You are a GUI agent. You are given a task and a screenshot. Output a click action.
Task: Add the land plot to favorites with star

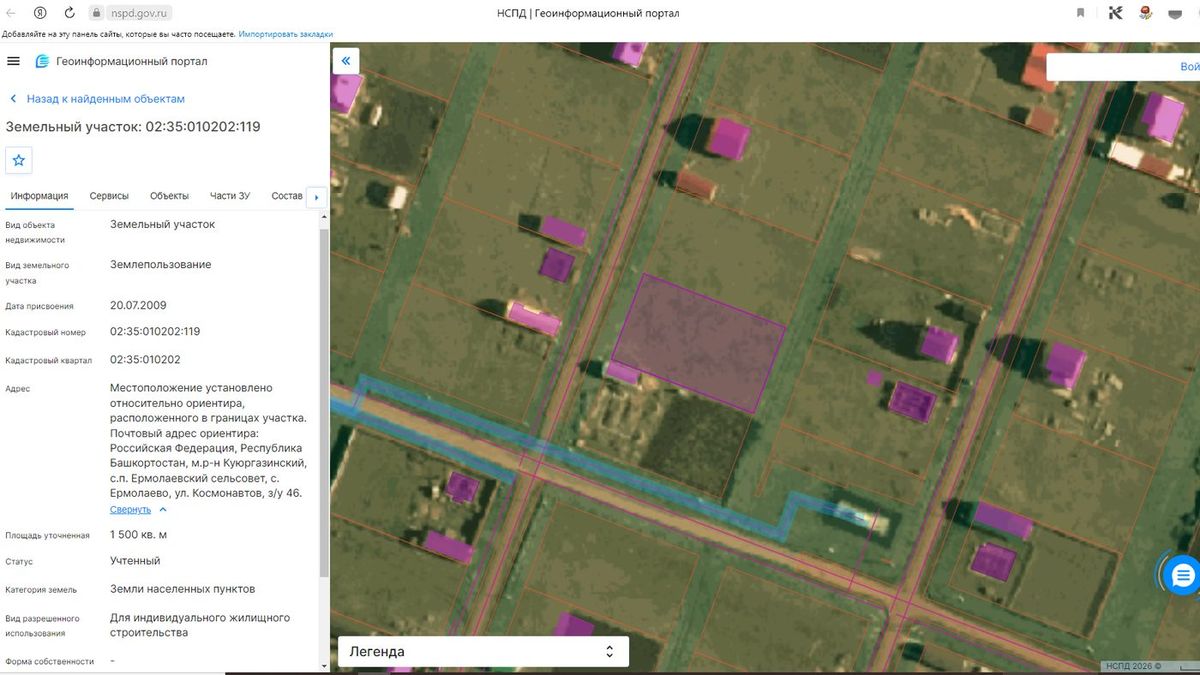point(19,160)
